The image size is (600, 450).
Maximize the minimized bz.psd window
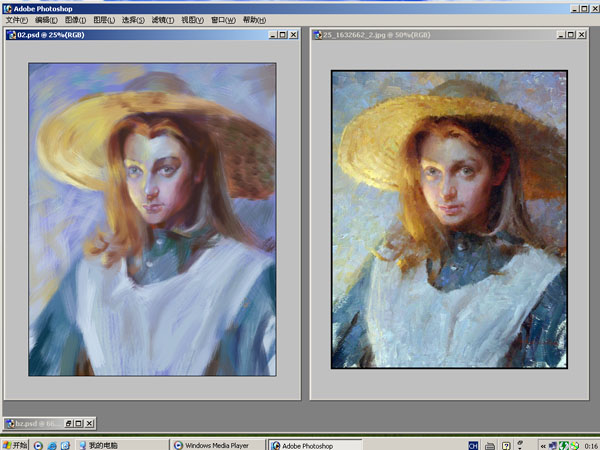(x=78, y=423)
